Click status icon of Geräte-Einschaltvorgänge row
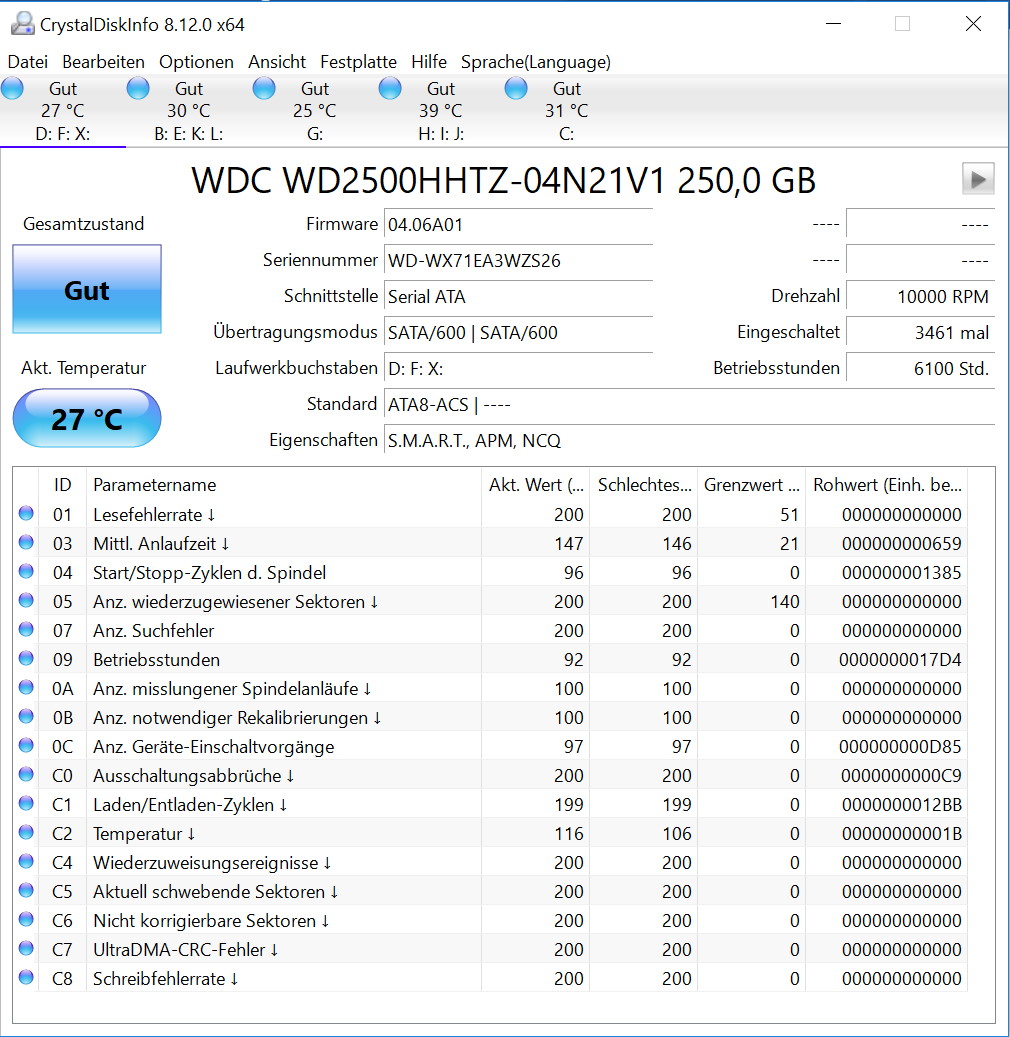The height and width of the screenshot is (1037, 1010). [x=26, y=745]
